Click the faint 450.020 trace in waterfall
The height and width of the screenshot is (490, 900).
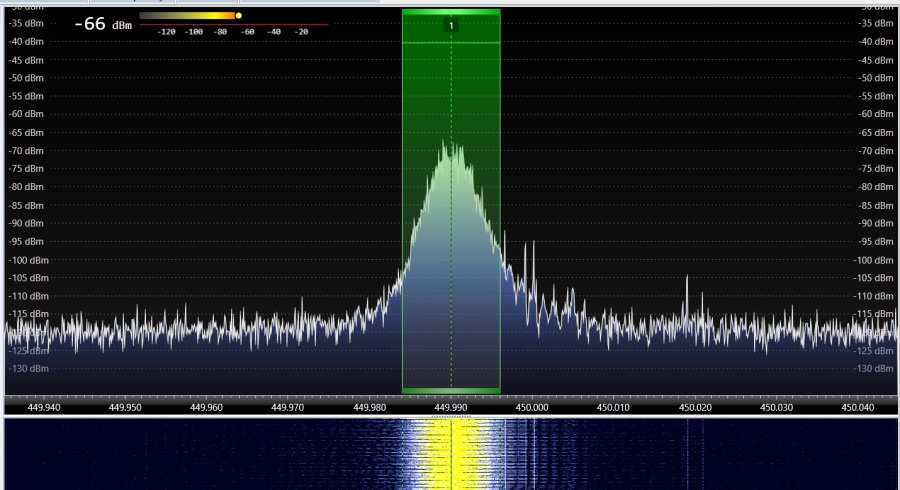(x=687, y=455)
